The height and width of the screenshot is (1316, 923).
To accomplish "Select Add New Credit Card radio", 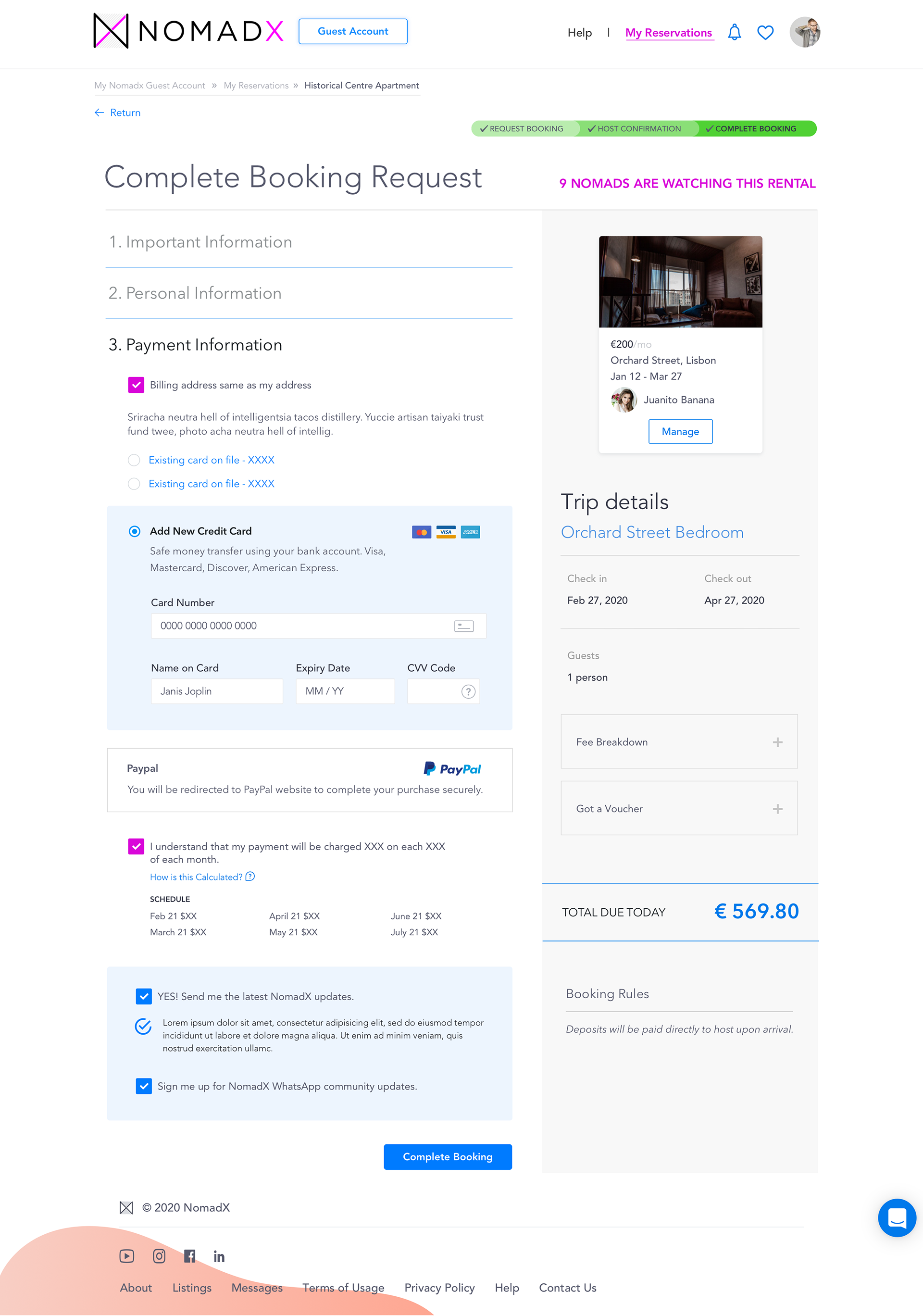I will [x=134, y=531].
